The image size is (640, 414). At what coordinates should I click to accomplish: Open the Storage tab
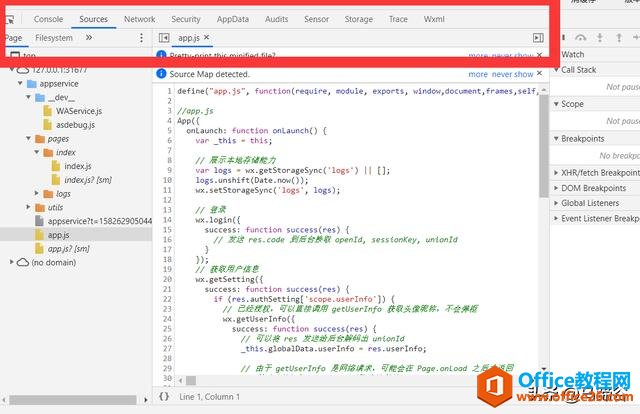[x=358, y=19]
